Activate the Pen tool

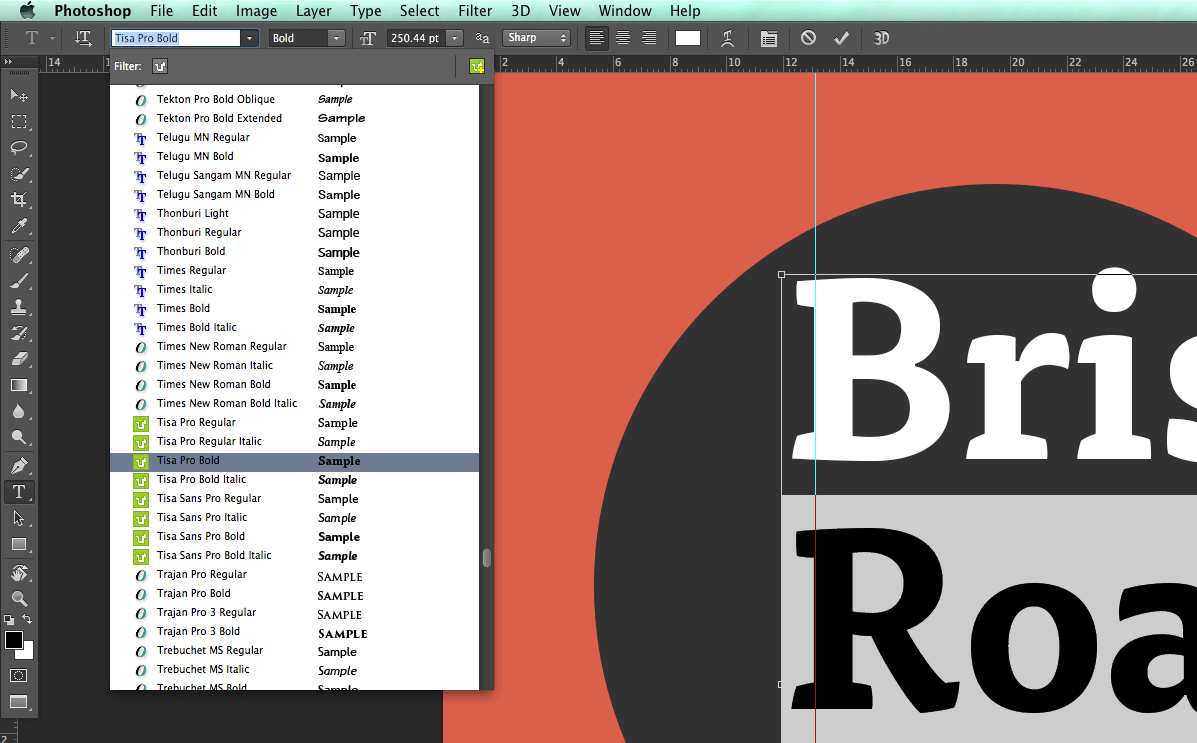(x=19, y=466)
